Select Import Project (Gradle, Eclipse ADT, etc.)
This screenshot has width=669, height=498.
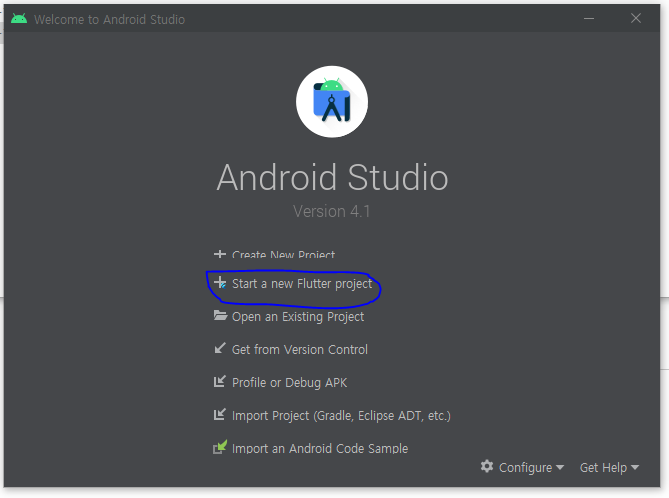click(341, 416)
